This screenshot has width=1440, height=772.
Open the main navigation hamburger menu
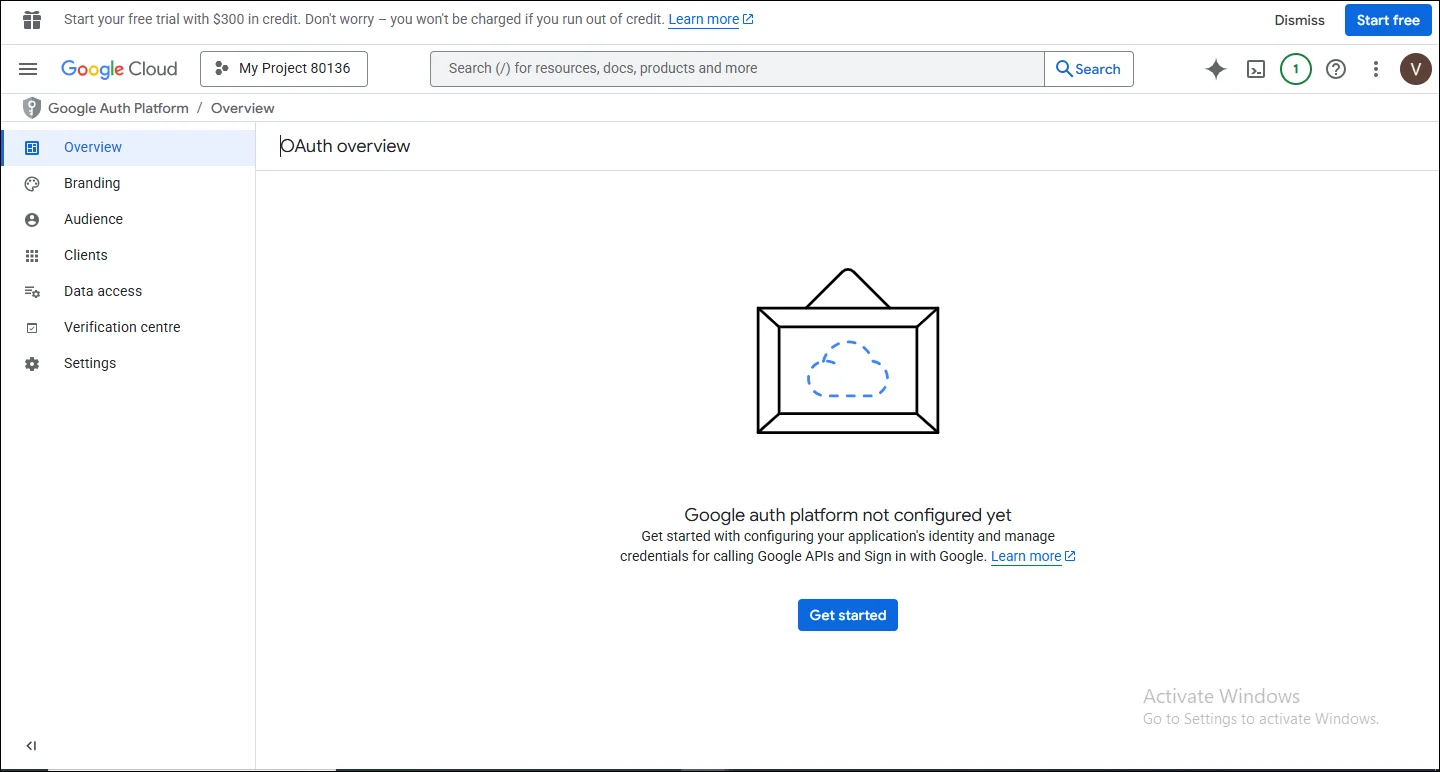tap(28, 69)
